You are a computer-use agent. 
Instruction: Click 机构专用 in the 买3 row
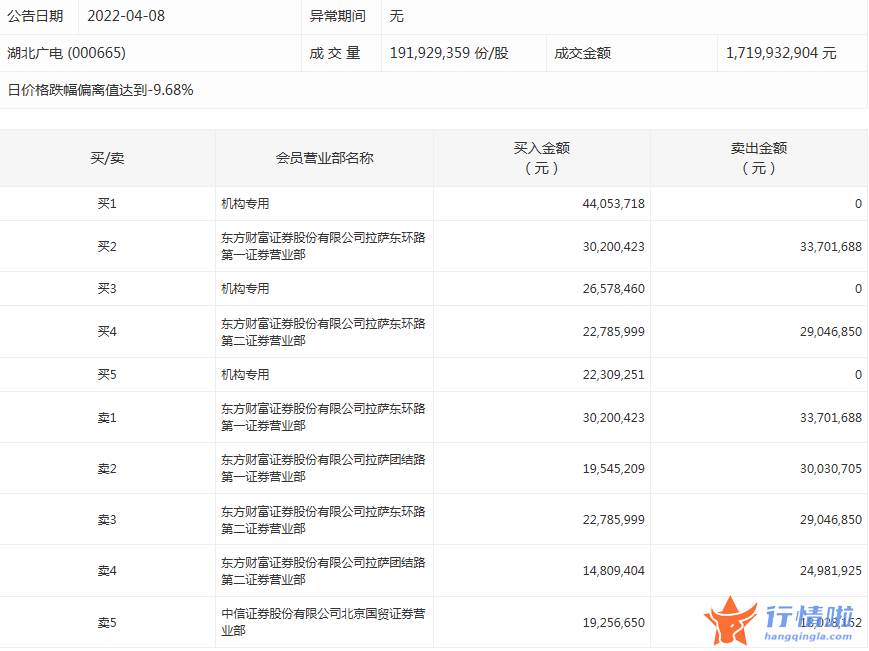coord(245,289)
